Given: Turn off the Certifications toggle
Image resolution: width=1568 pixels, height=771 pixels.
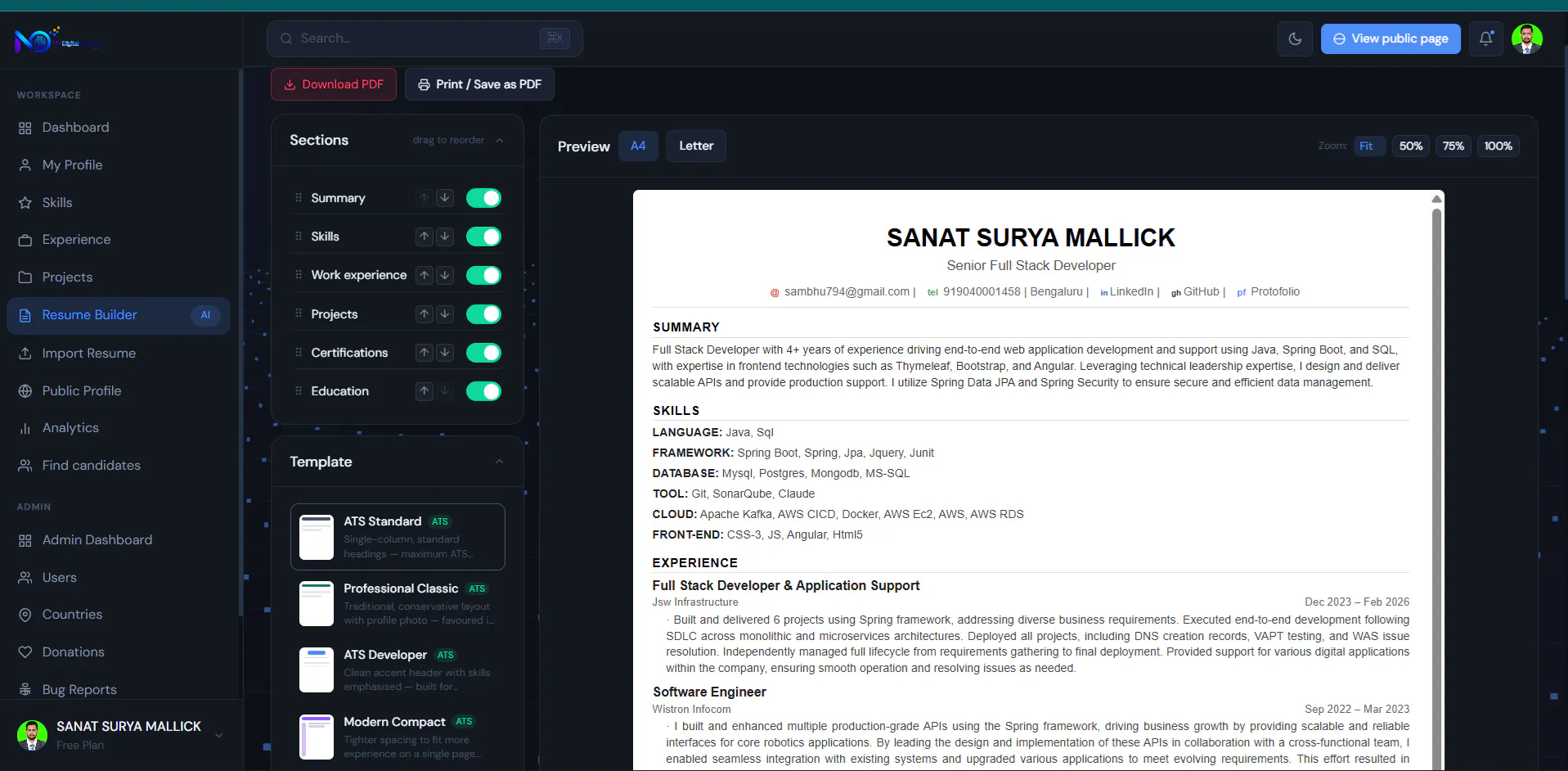Looking at the screenshot, I should coord(483,353).
